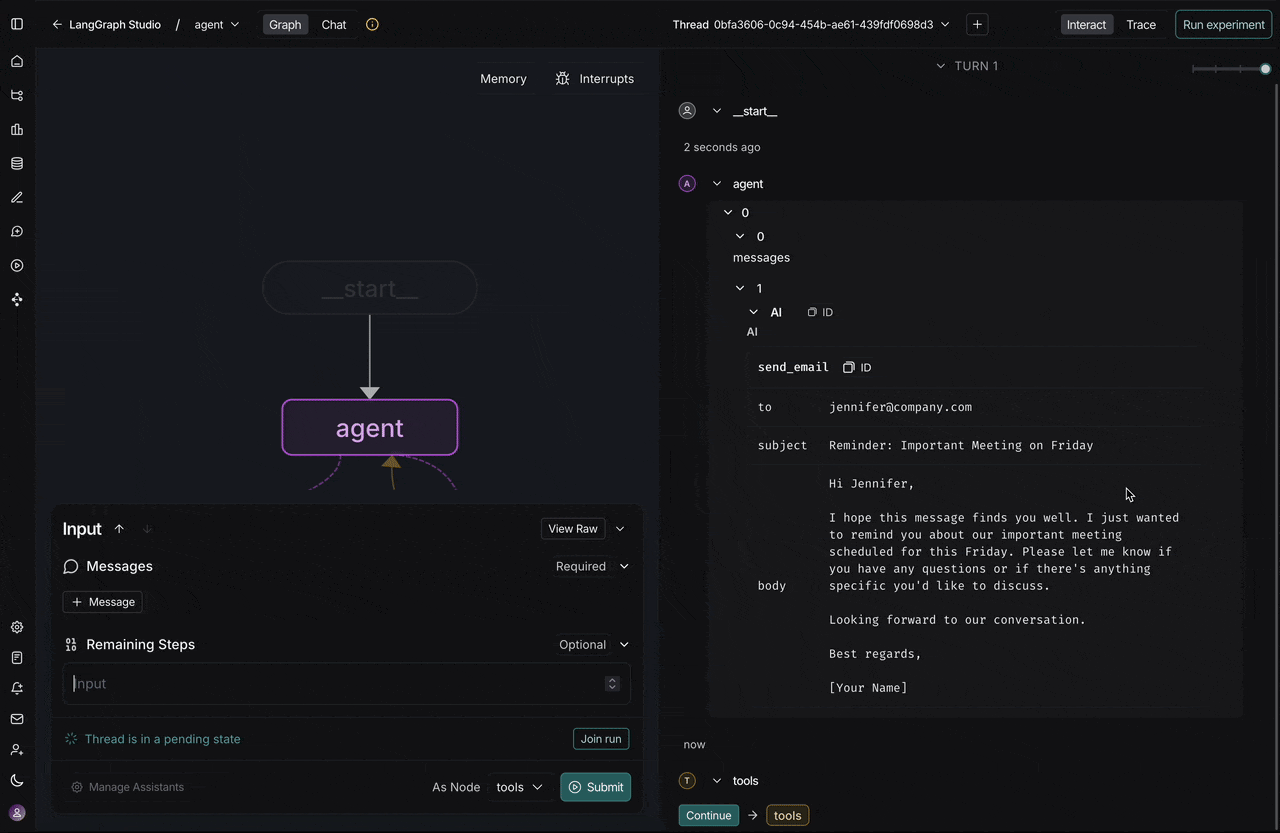Open the notifications bell in the sidebar
This screenshot has width=1280, height=833.
coord(16,688)
